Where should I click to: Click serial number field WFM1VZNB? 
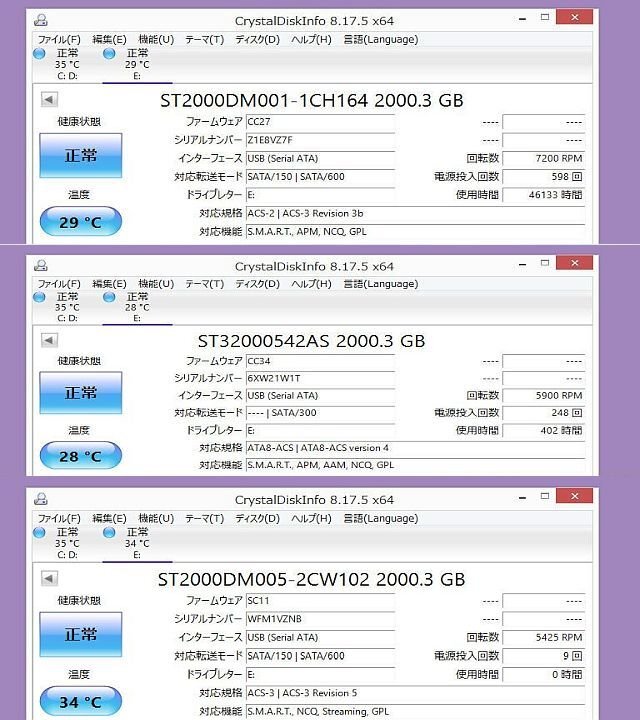[x=320, y=619]
